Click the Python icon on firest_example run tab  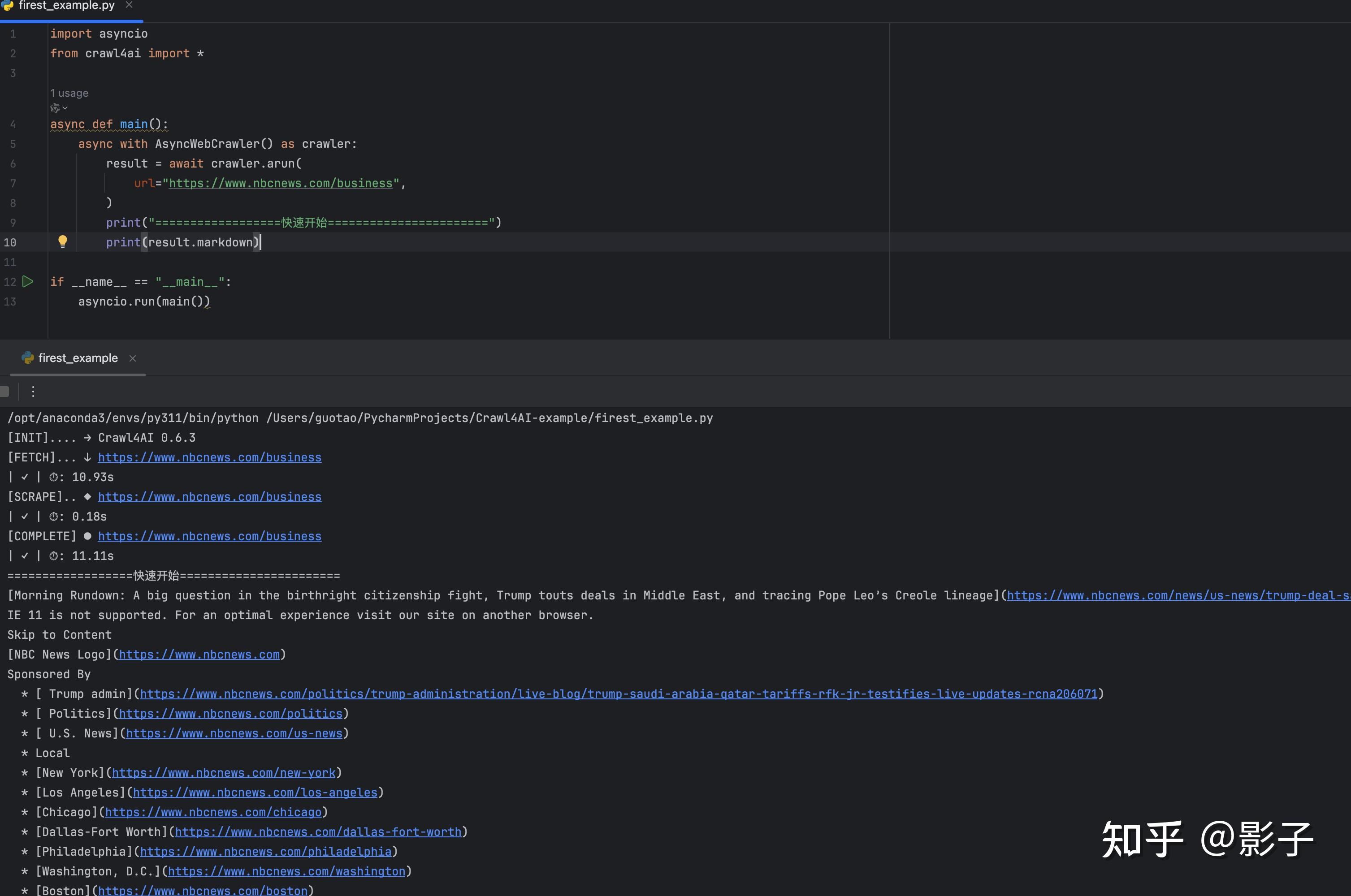27,358
